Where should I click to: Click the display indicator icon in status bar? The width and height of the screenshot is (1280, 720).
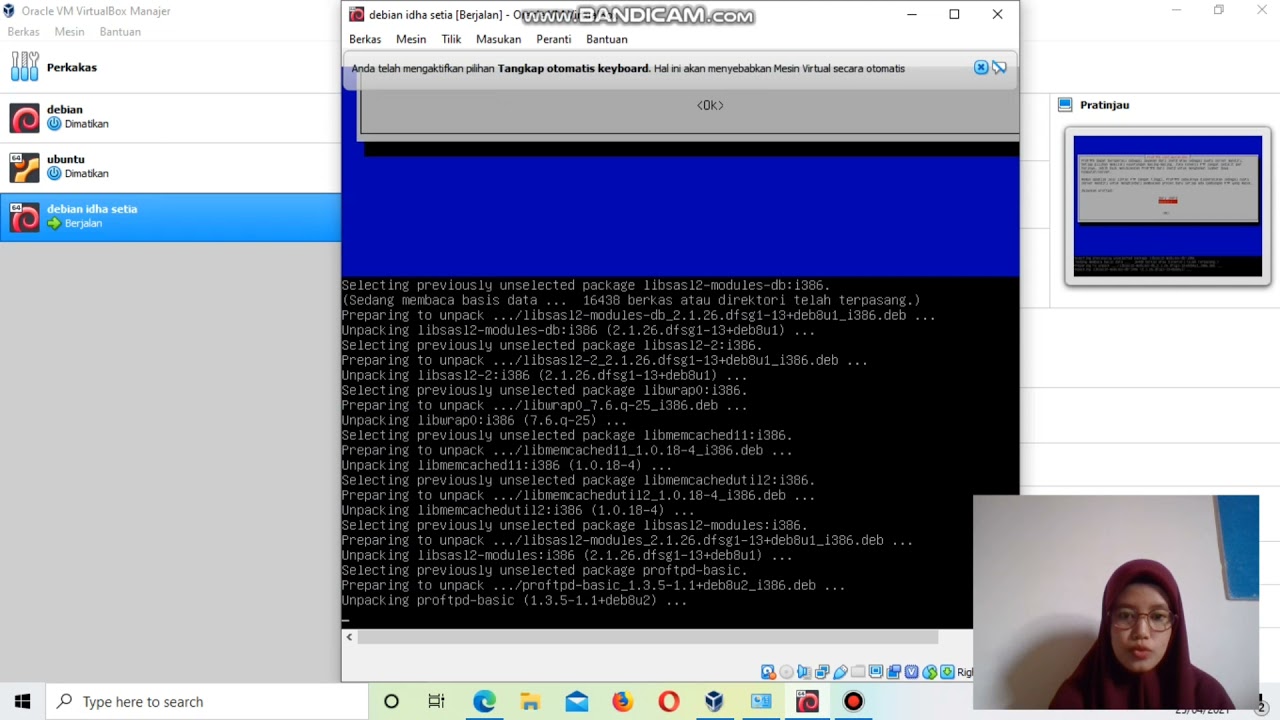point(876,672)
